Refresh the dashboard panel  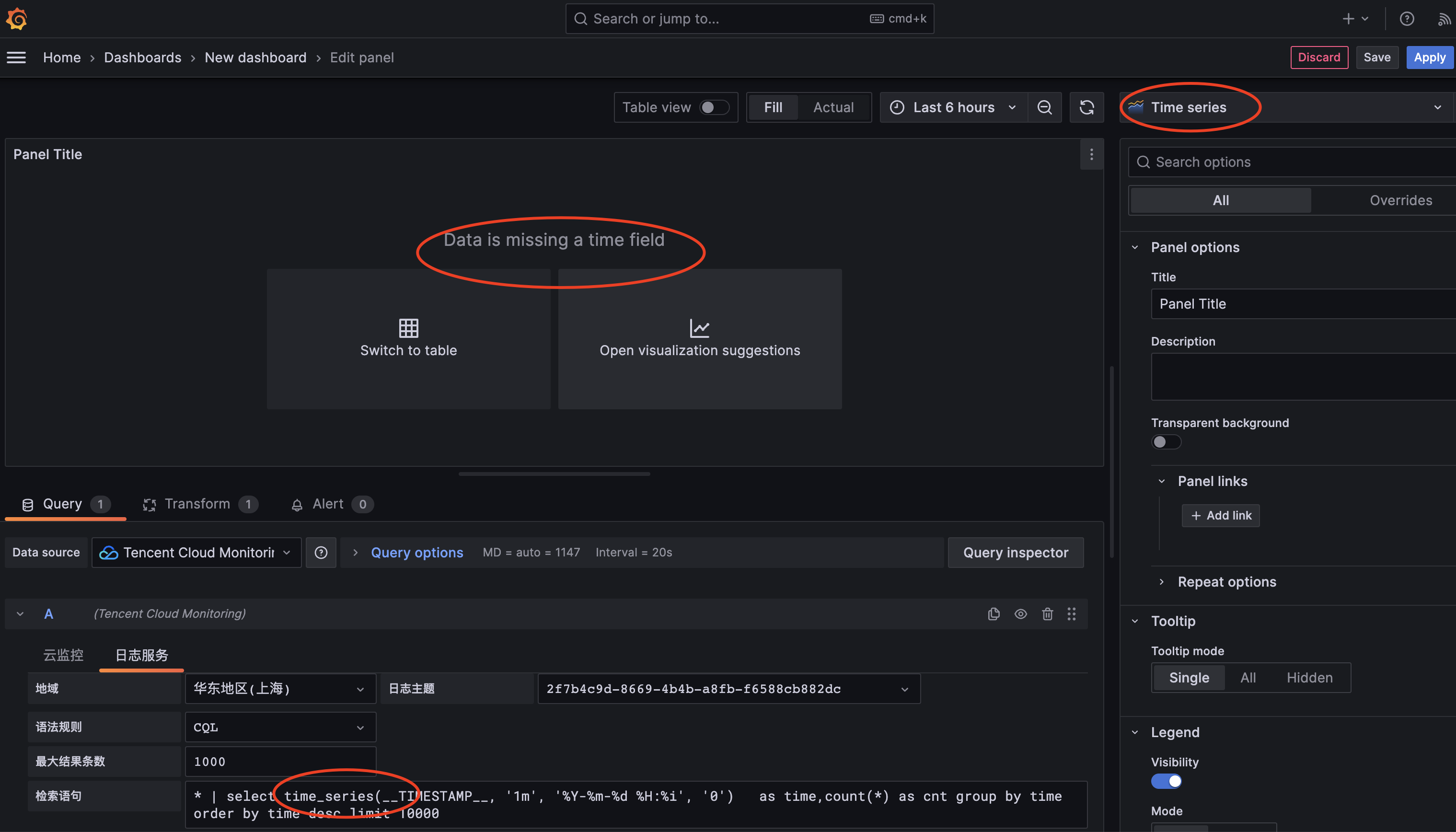[1086, 107]
